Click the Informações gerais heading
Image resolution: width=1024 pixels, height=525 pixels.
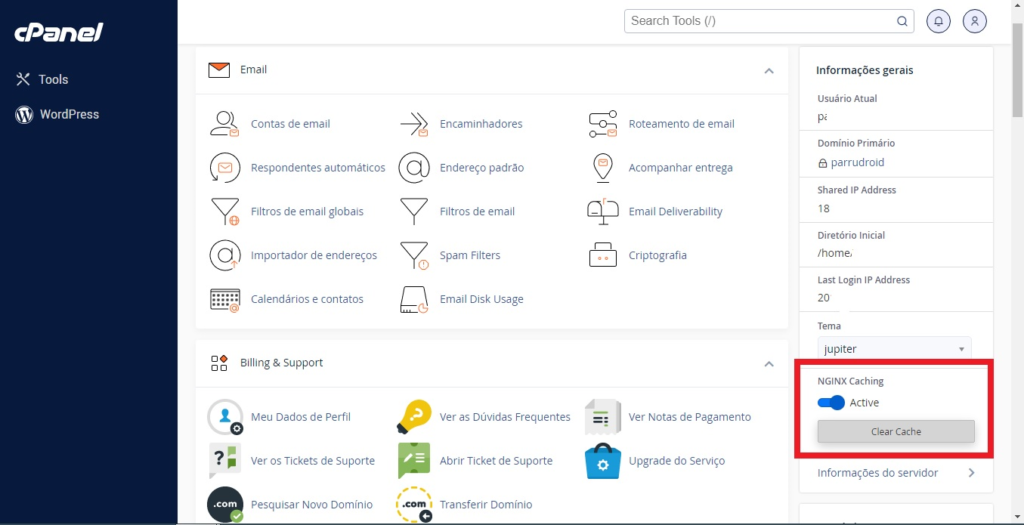865,71
